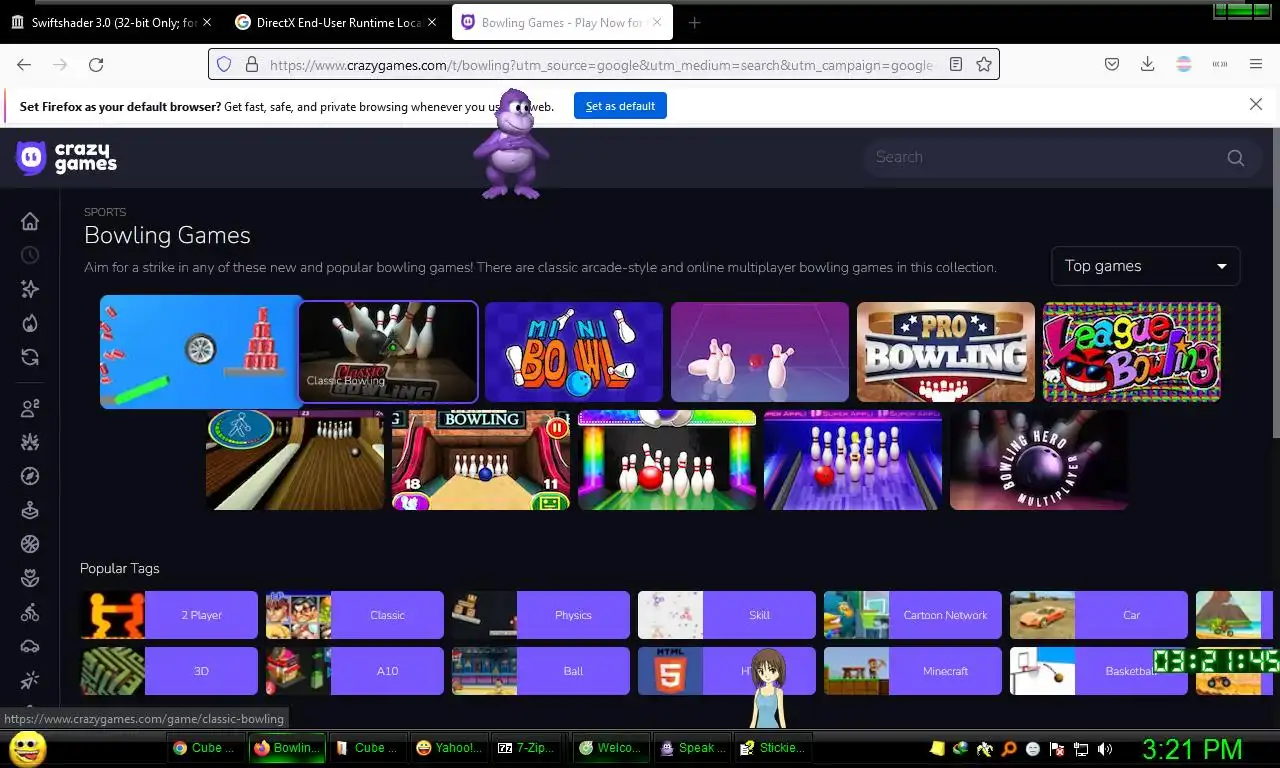Image resolution: width=1280 pixels, height=768 pixels.
Task: Toggle reader view icon in address bar
Action: pos(956,64)
